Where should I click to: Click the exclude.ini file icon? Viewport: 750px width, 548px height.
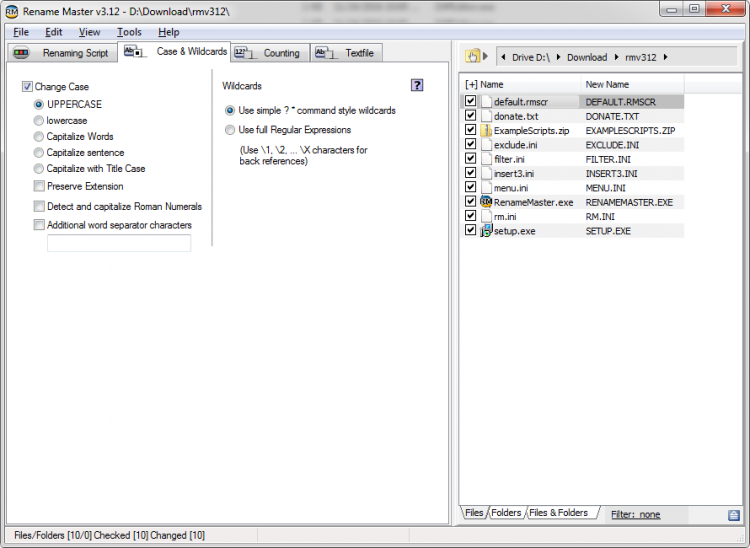pos(486,144)
